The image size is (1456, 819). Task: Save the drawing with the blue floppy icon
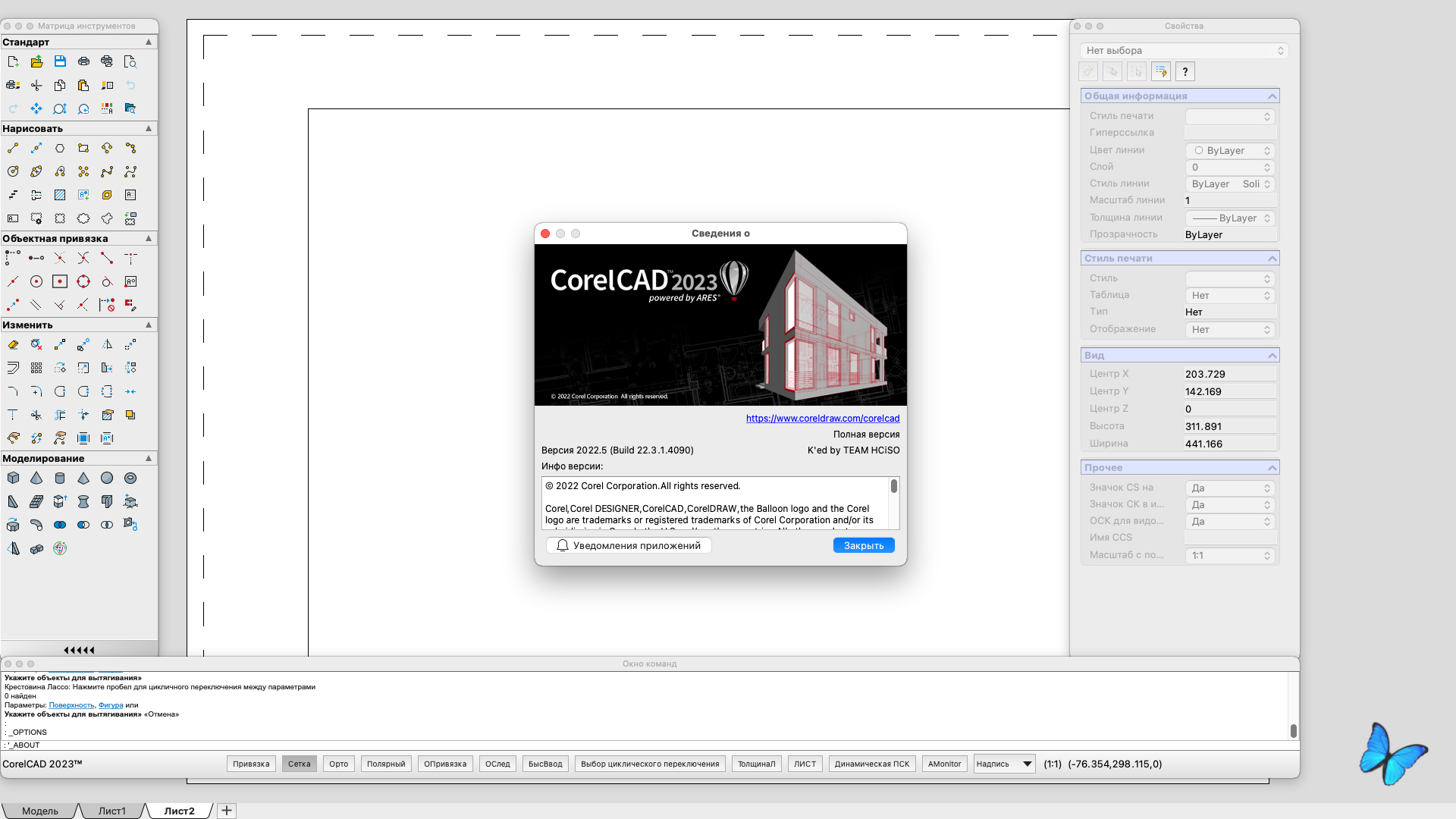point(60,61)
